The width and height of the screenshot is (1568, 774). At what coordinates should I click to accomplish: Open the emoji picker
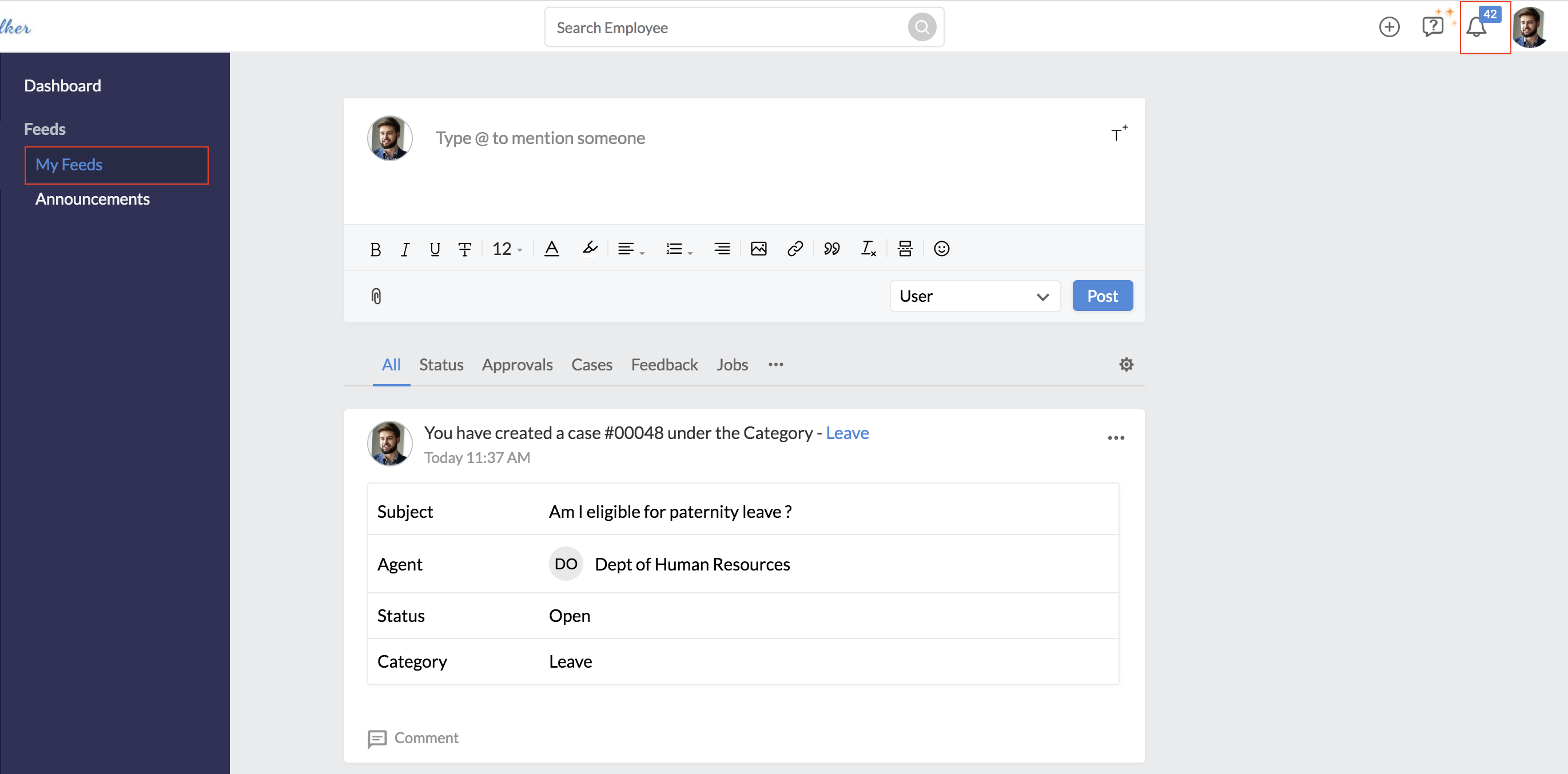pyautogui.click(x=942, y=249)
